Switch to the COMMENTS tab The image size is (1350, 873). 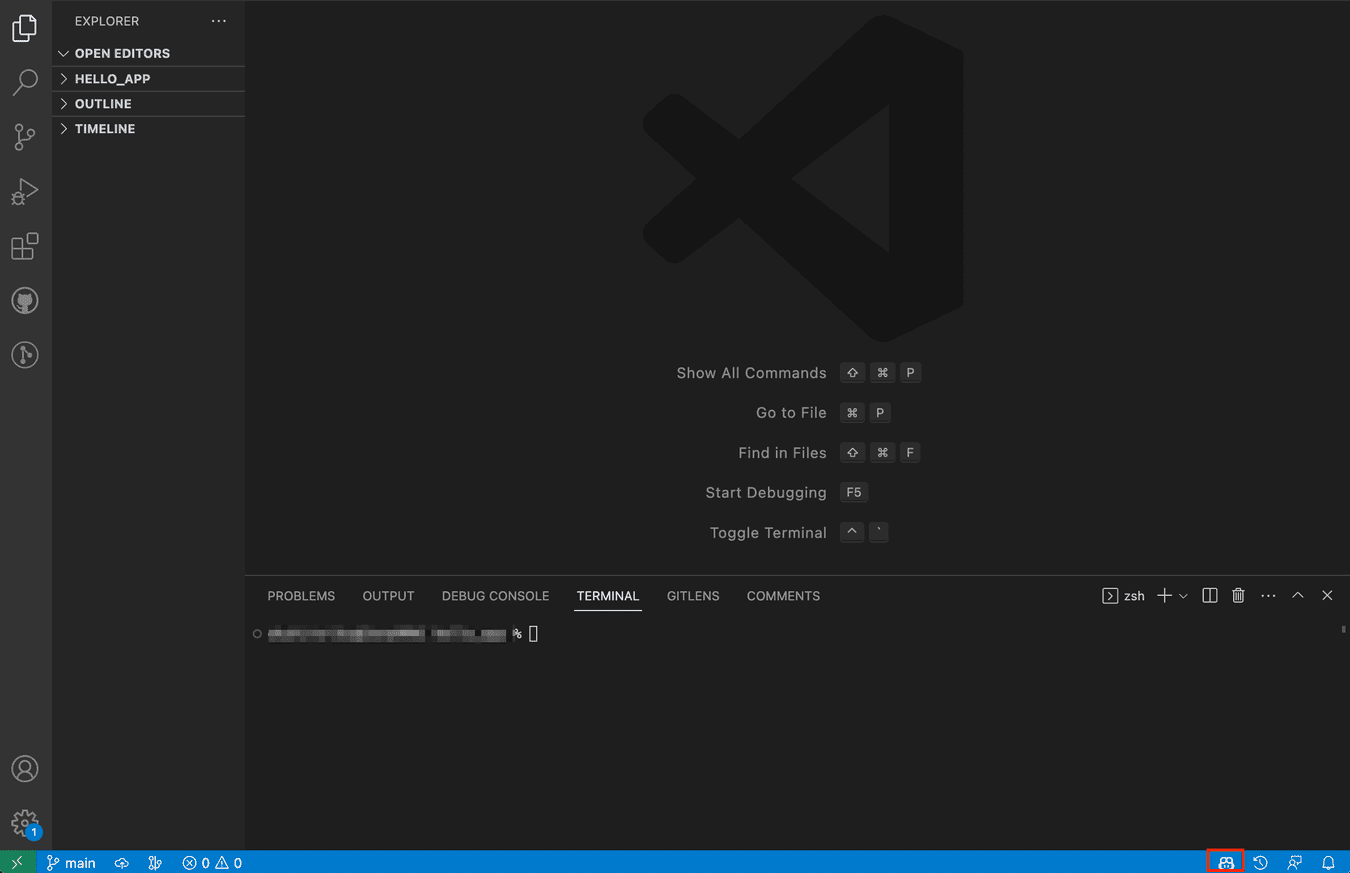[783, 596]
